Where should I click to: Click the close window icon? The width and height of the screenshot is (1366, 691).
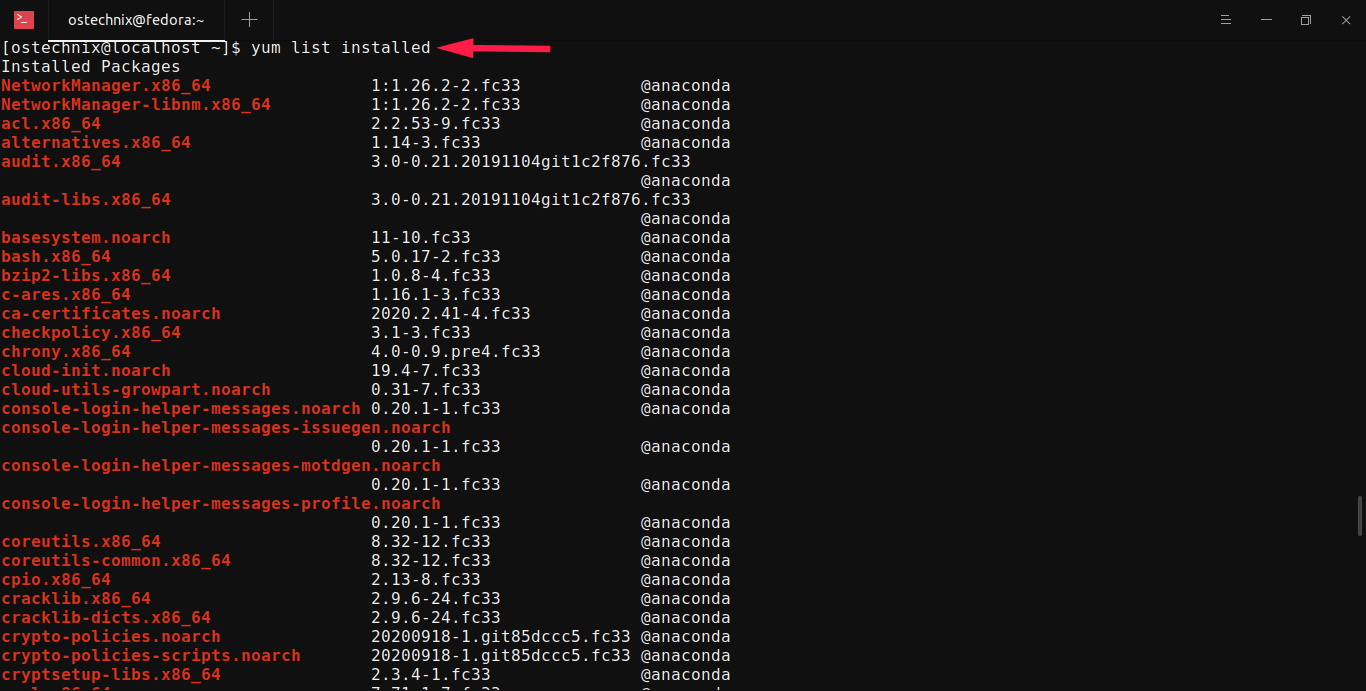(x=1344, y=19)
